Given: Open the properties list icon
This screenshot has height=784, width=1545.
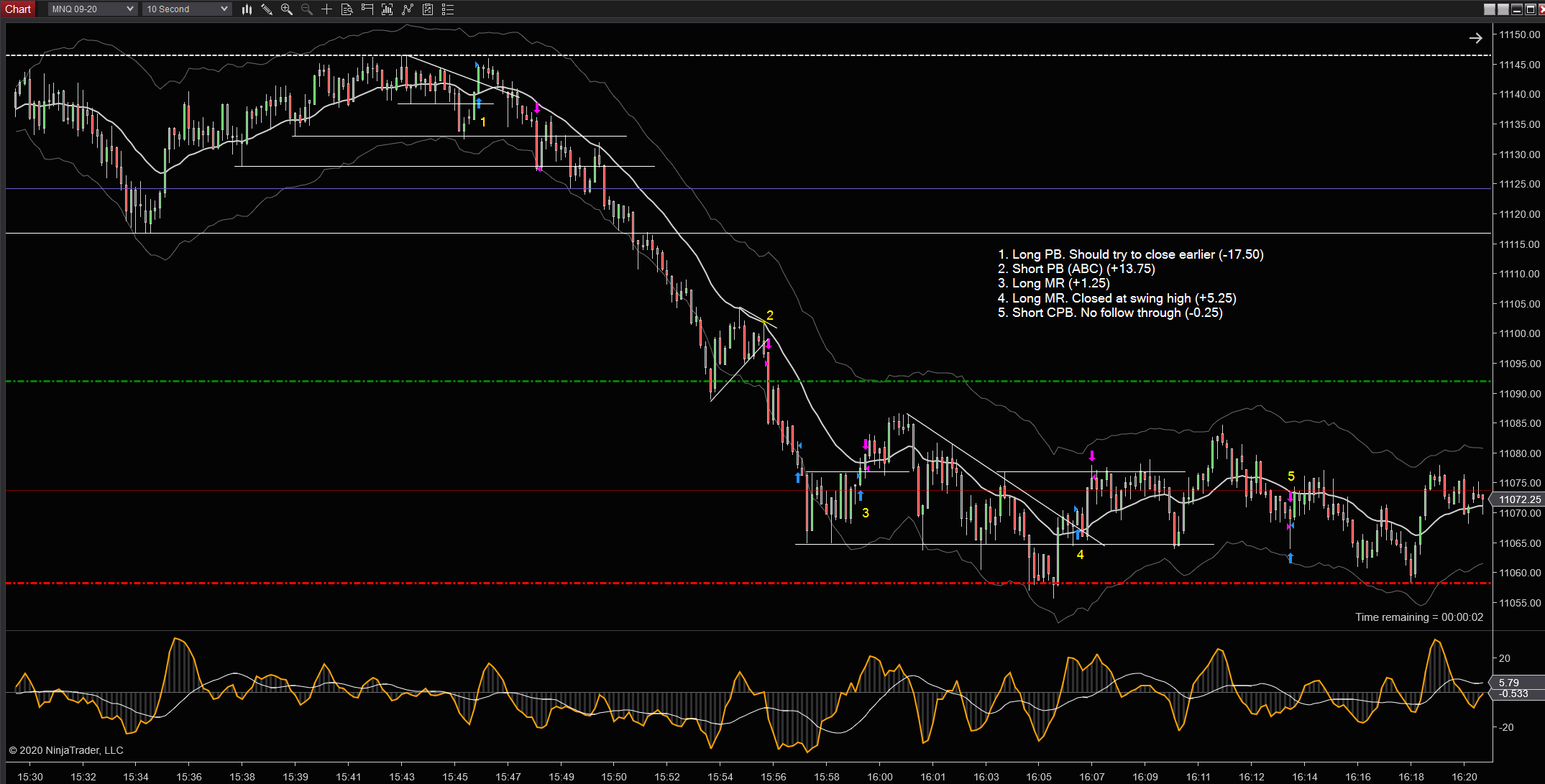Looking at the screenshot, I should tap(448, 9).
